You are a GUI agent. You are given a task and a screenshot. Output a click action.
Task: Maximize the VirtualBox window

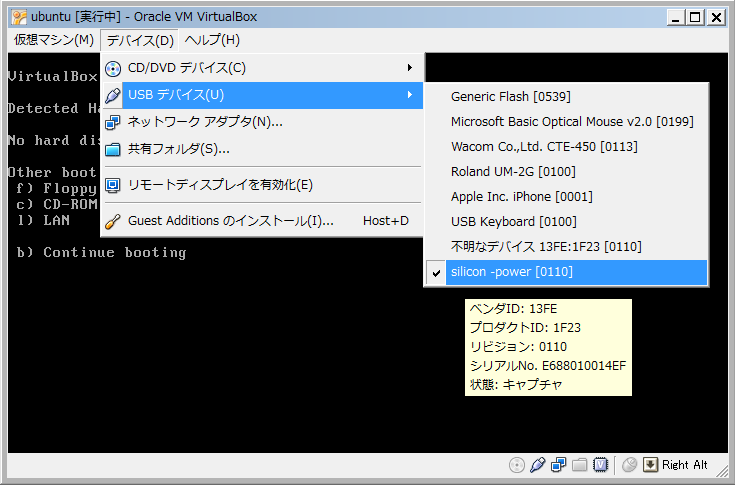click(x=695, y=17)
